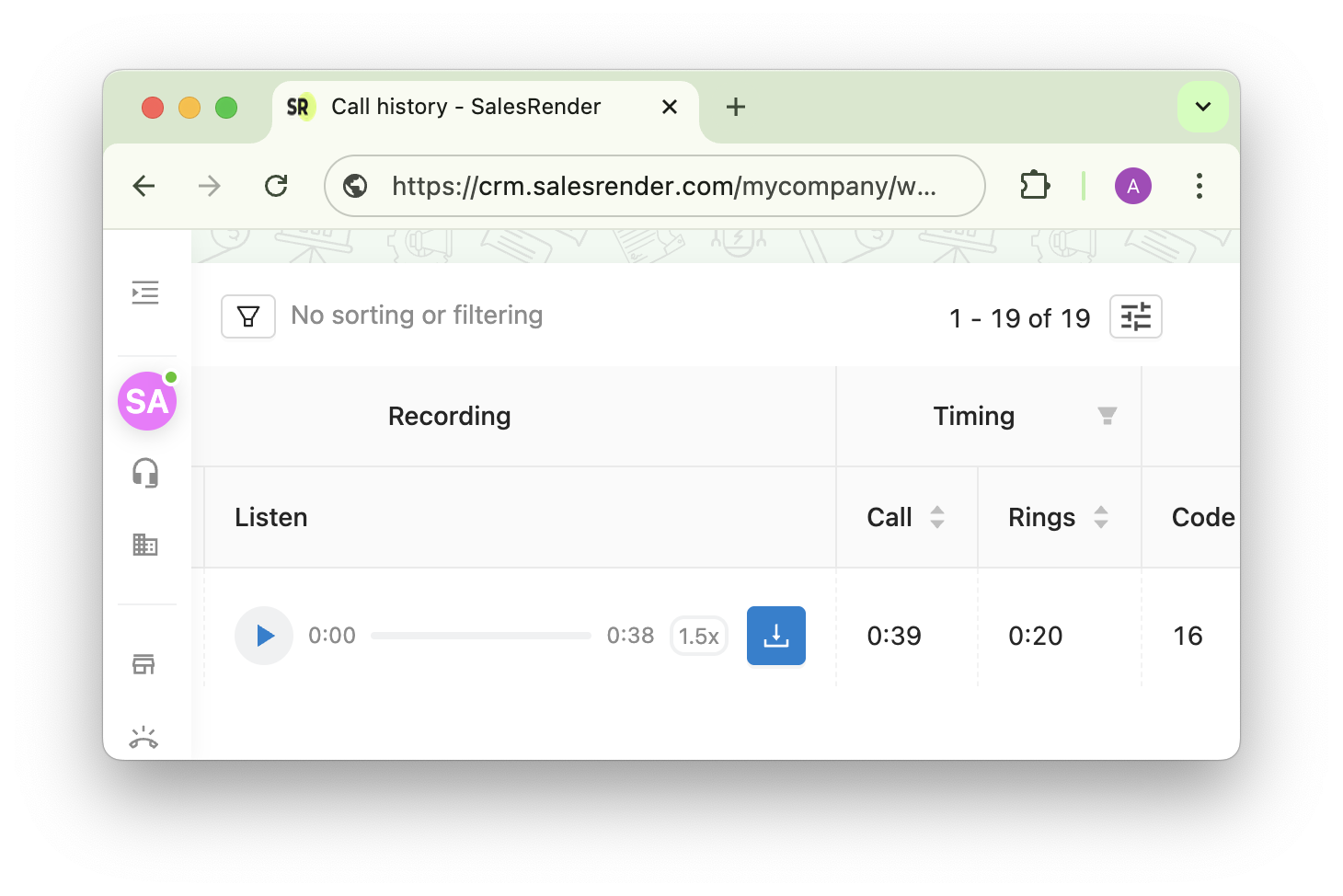Open the filter funnel button
1343x896 pixels.
pyautogui.click(x=248, y=316)
